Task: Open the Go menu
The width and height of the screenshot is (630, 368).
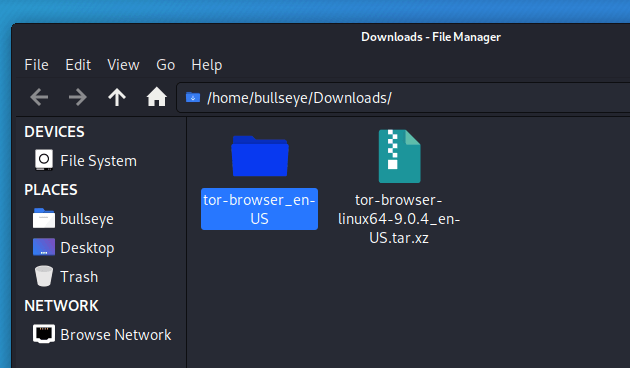Action: pyautogui.click(x=166, y=65)
